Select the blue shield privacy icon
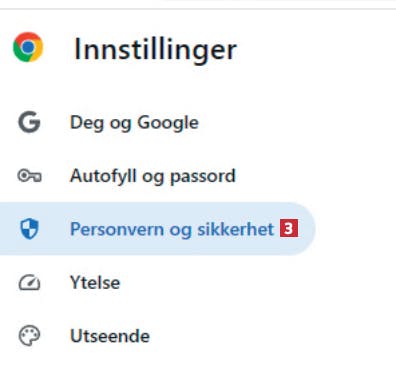The image size is (396, 369). tap(29, 229)
